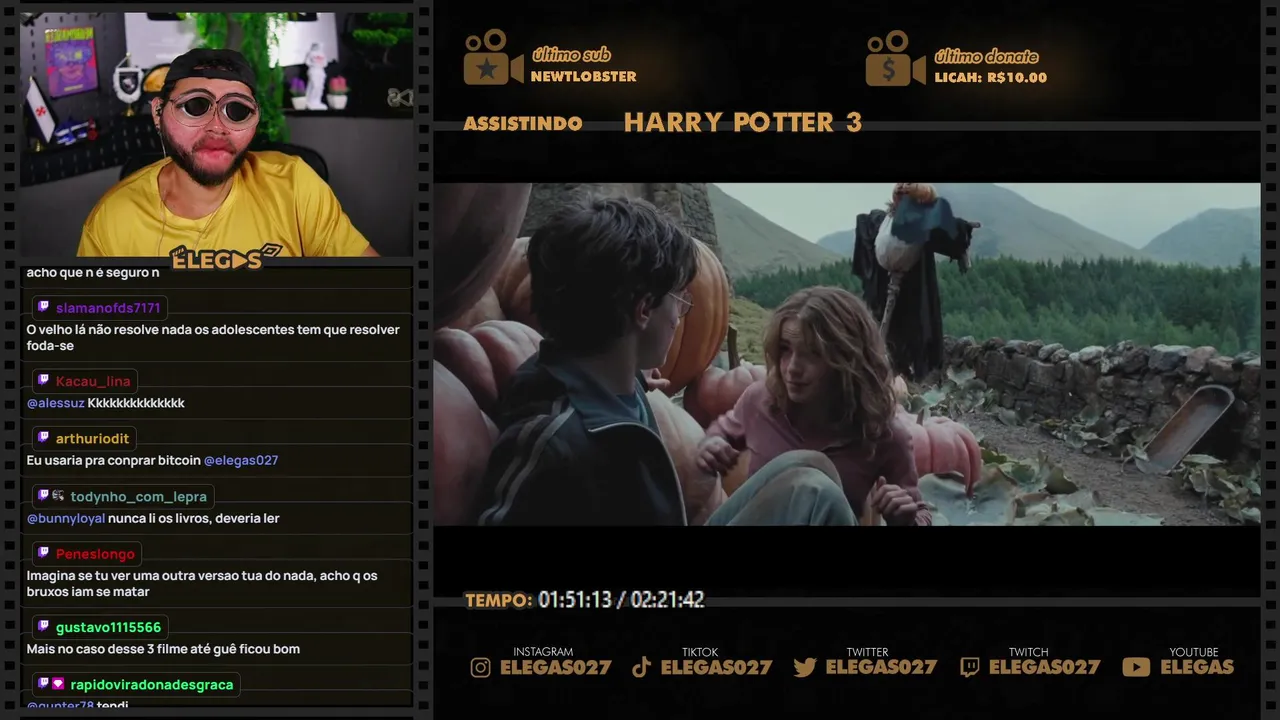Open chat user Kacau_lina
The width and height of the screenshot is (1280, 720).
[x=93, y=382]
